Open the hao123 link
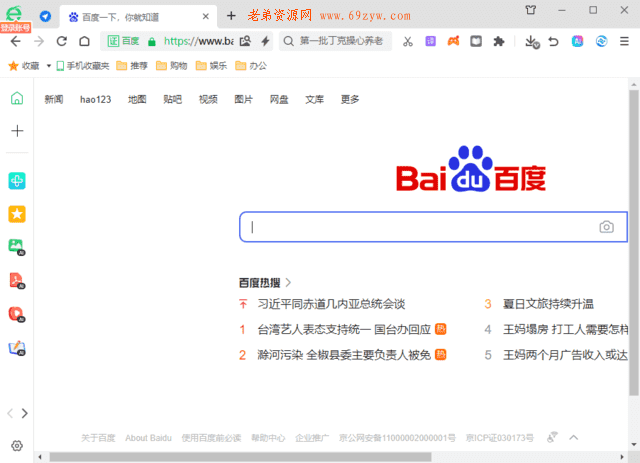 tap(96, 99)
